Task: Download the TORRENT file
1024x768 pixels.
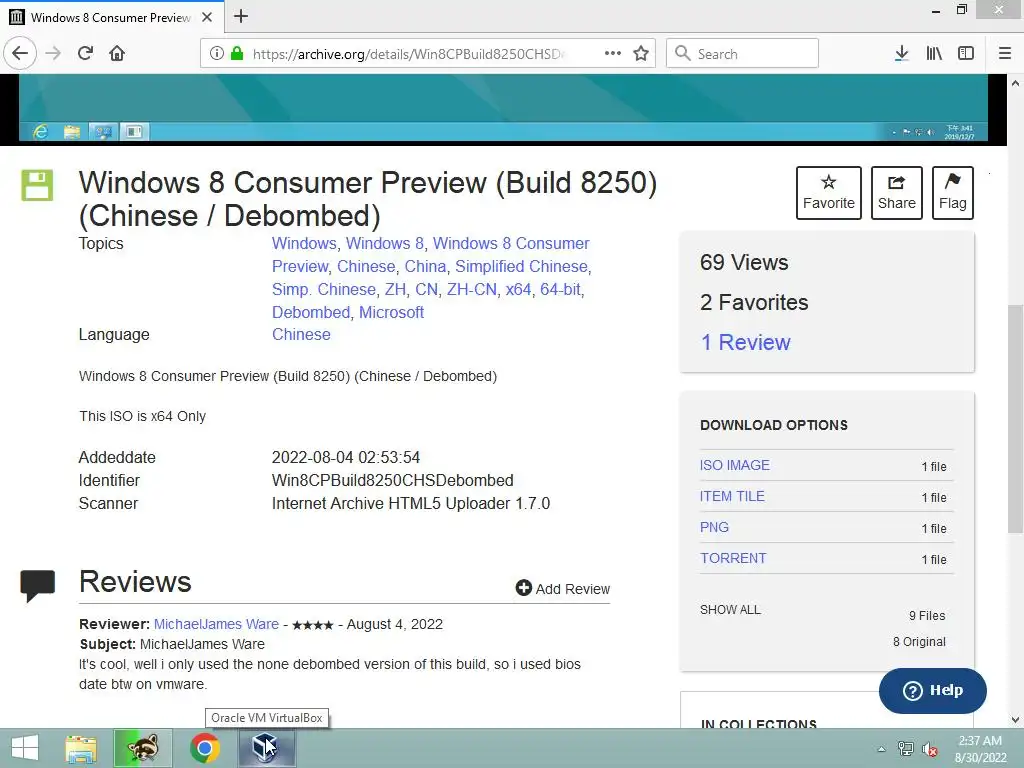Action: pos(733,558)
